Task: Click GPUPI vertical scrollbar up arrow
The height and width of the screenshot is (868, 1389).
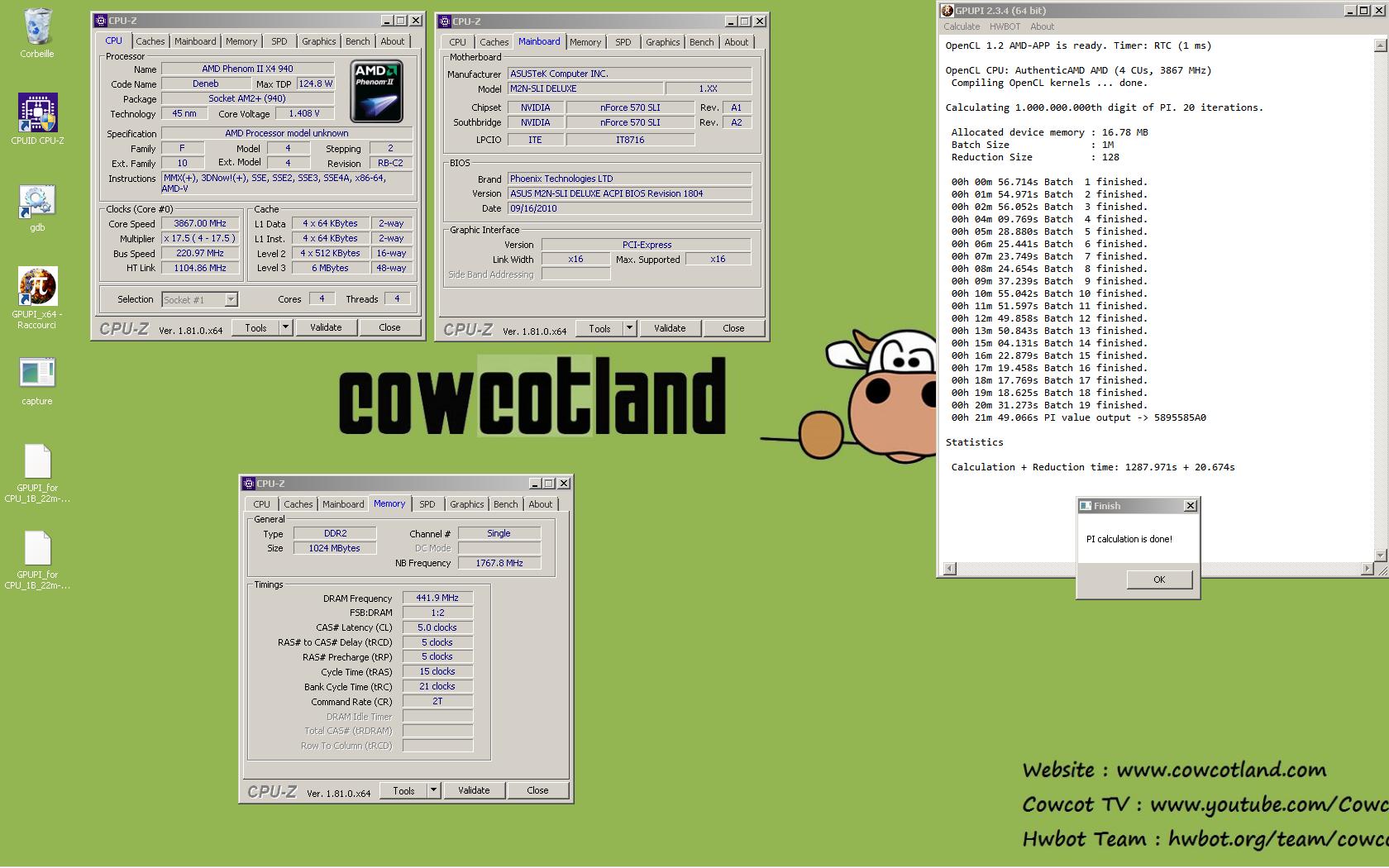Action: click(x=1379, y=45)
